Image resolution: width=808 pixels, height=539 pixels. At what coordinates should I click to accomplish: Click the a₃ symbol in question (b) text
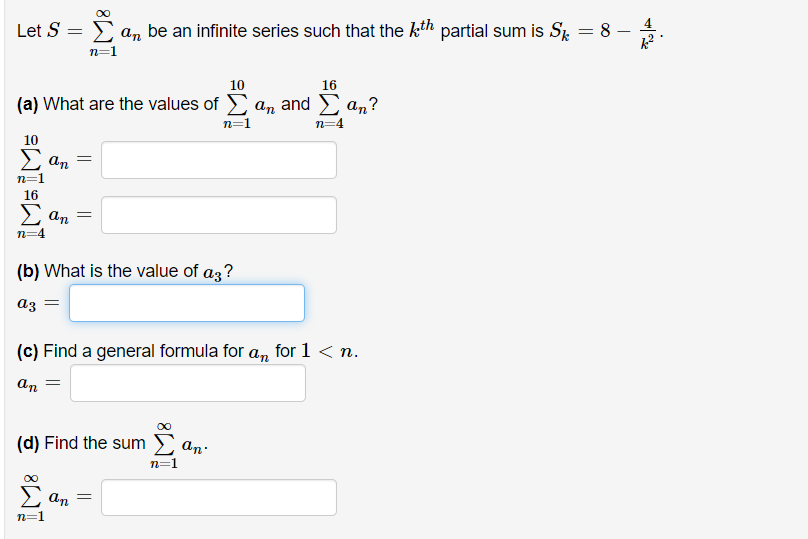coord(212,273)
